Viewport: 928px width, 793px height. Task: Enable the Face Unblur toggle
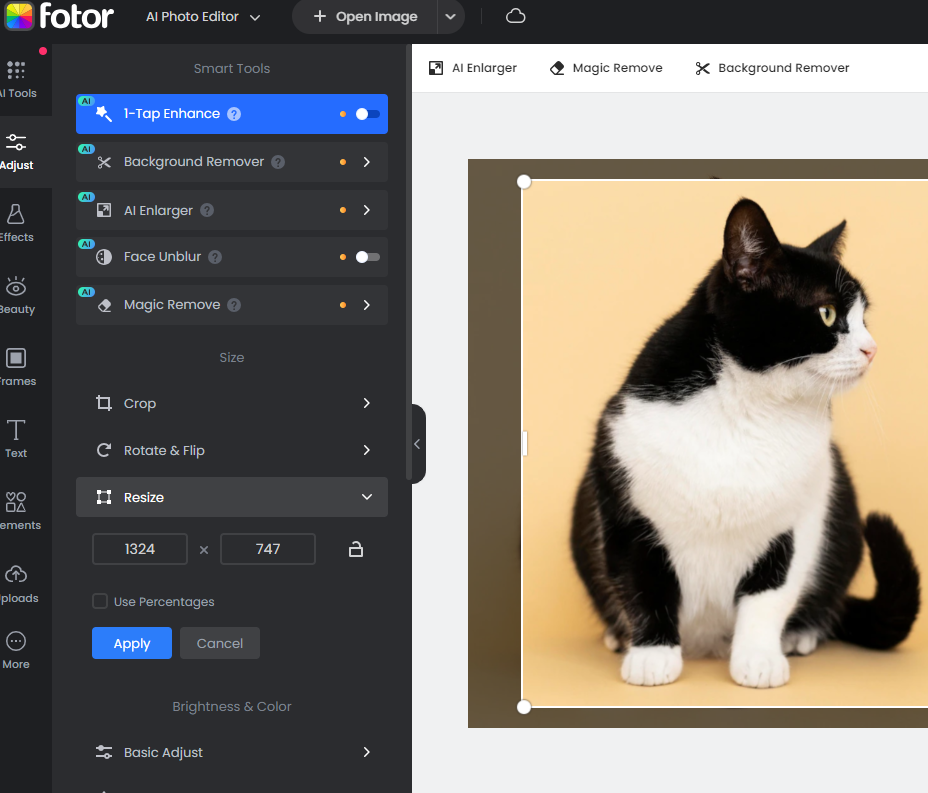pyautogui.click(x=366, y=257)
